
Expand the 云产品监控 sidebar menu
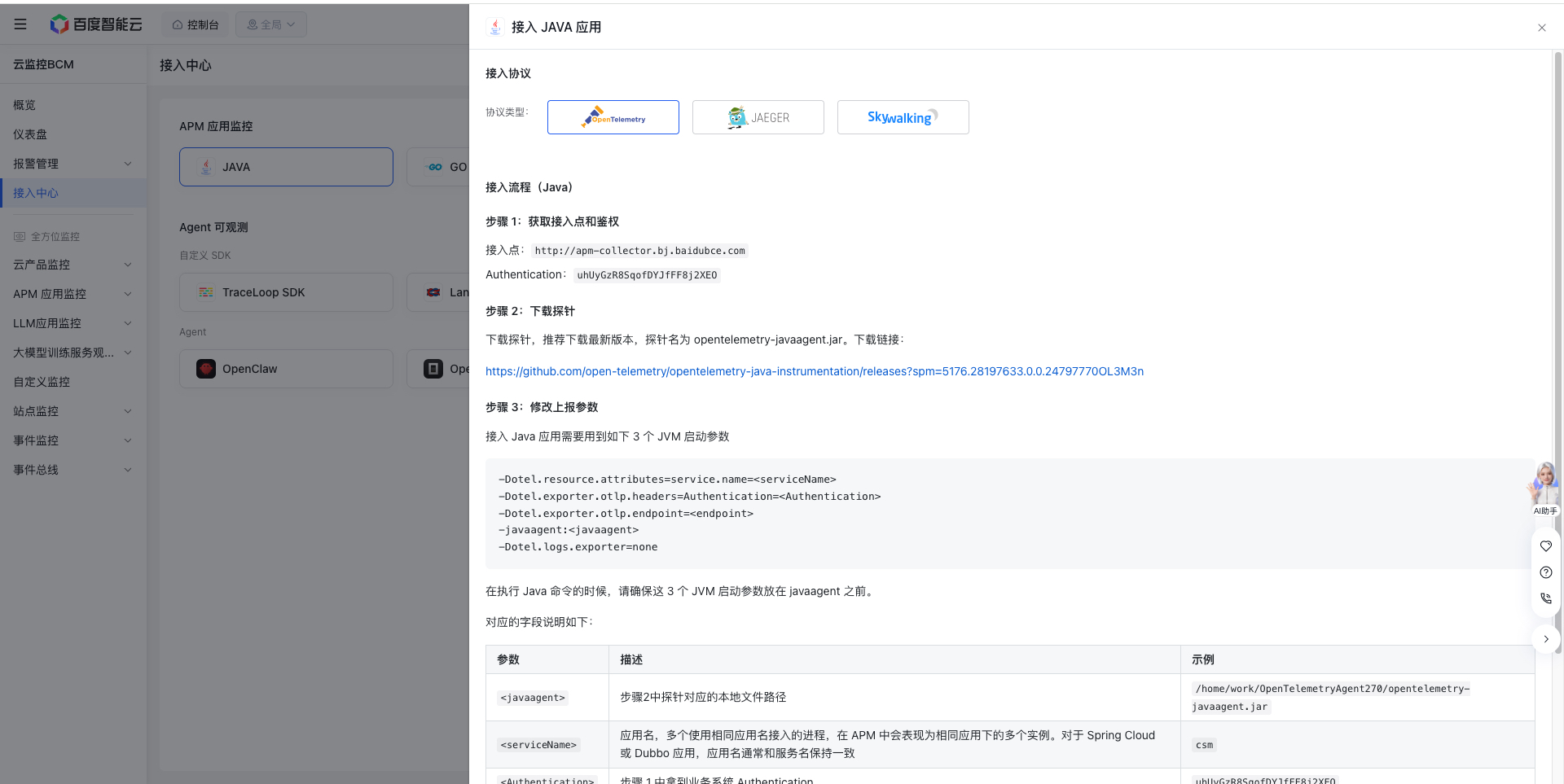(x=73, y=265)
